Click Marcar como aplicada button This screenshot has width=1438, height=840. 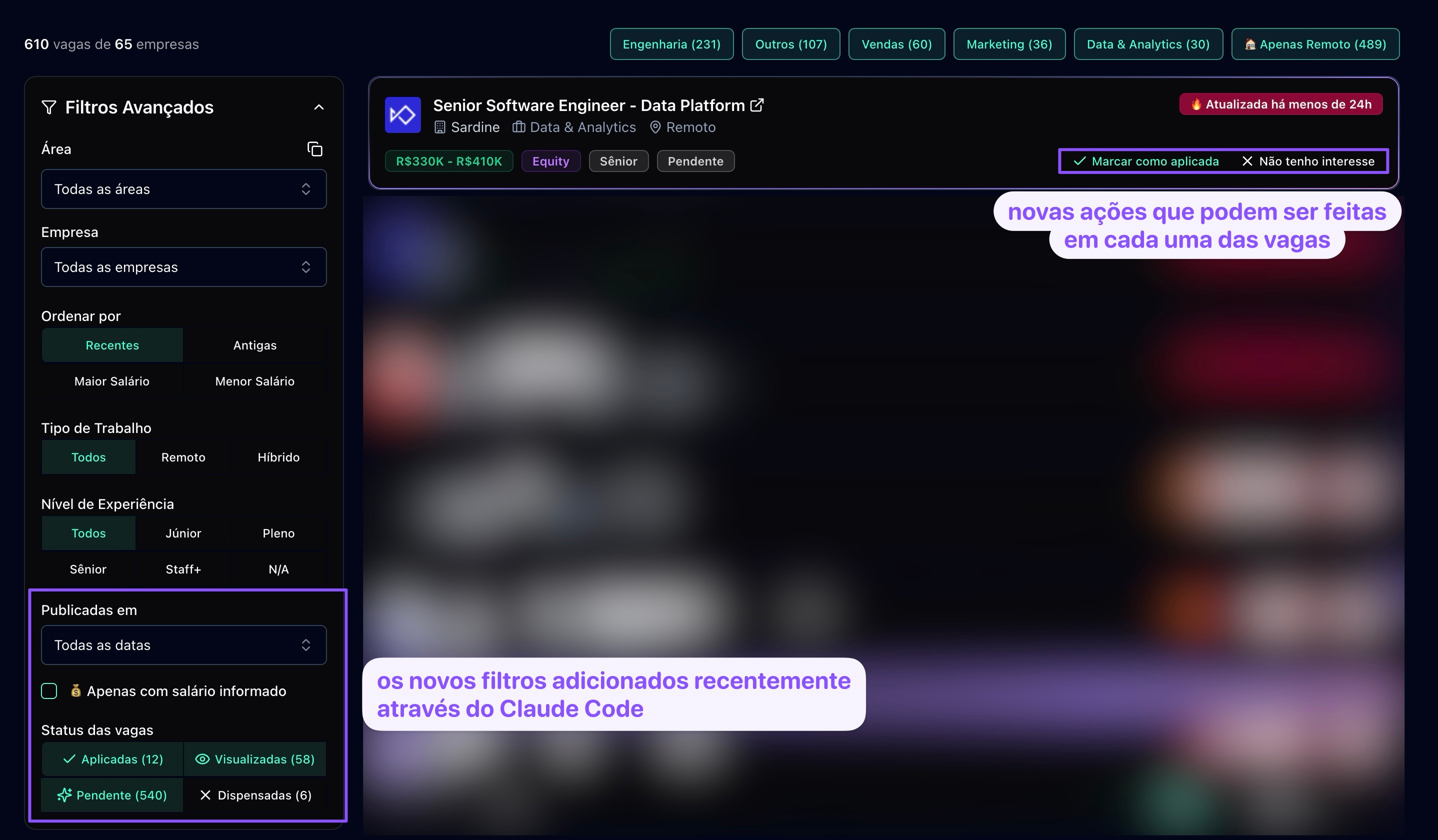[x=1146, y=161]
